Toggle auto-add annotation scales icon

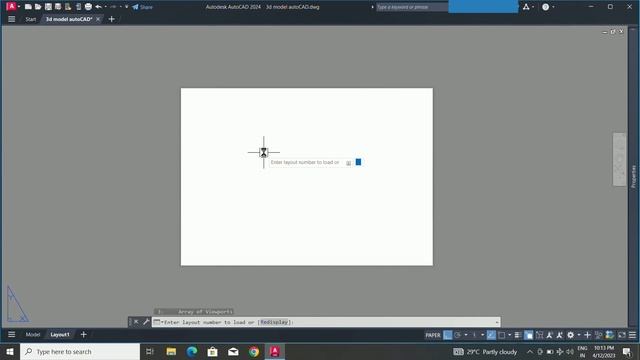tap(560, 335)
